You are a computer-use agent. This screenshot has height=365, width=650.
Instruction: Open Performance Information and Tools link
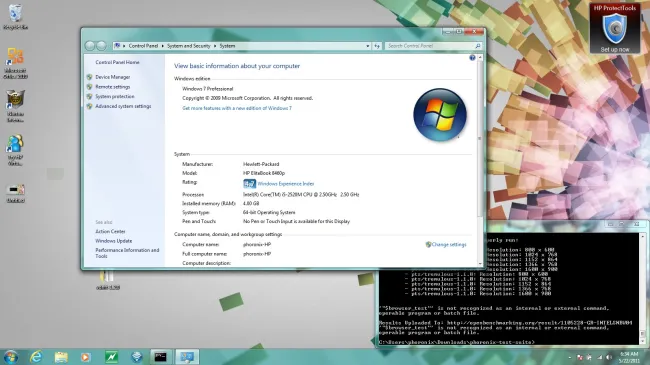[127, 253]
